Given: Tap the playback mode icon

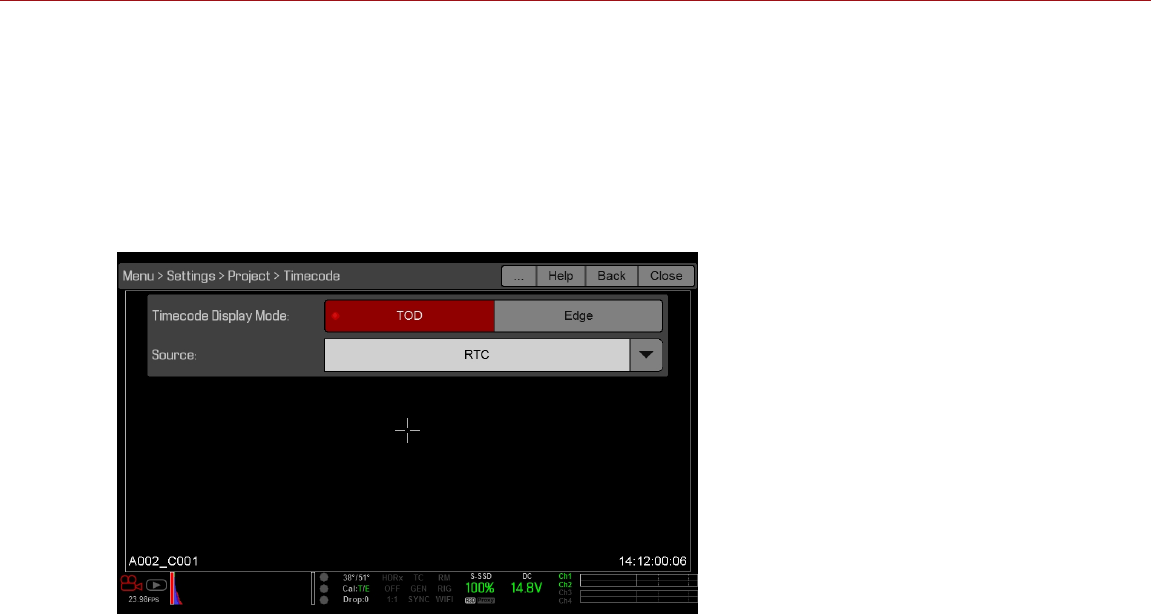Looking at the screenshot, I should 156,585.
